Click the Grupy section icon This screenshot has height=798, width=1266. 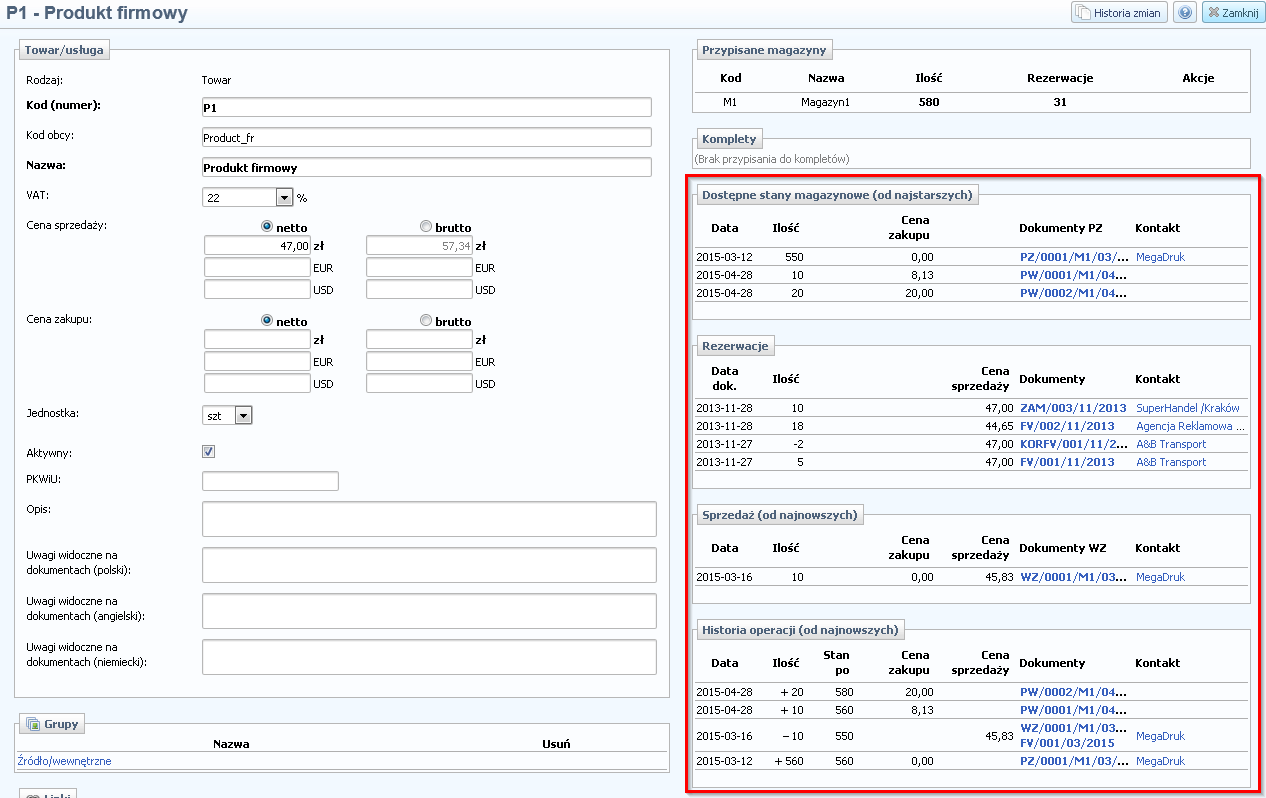coord(33,724)
